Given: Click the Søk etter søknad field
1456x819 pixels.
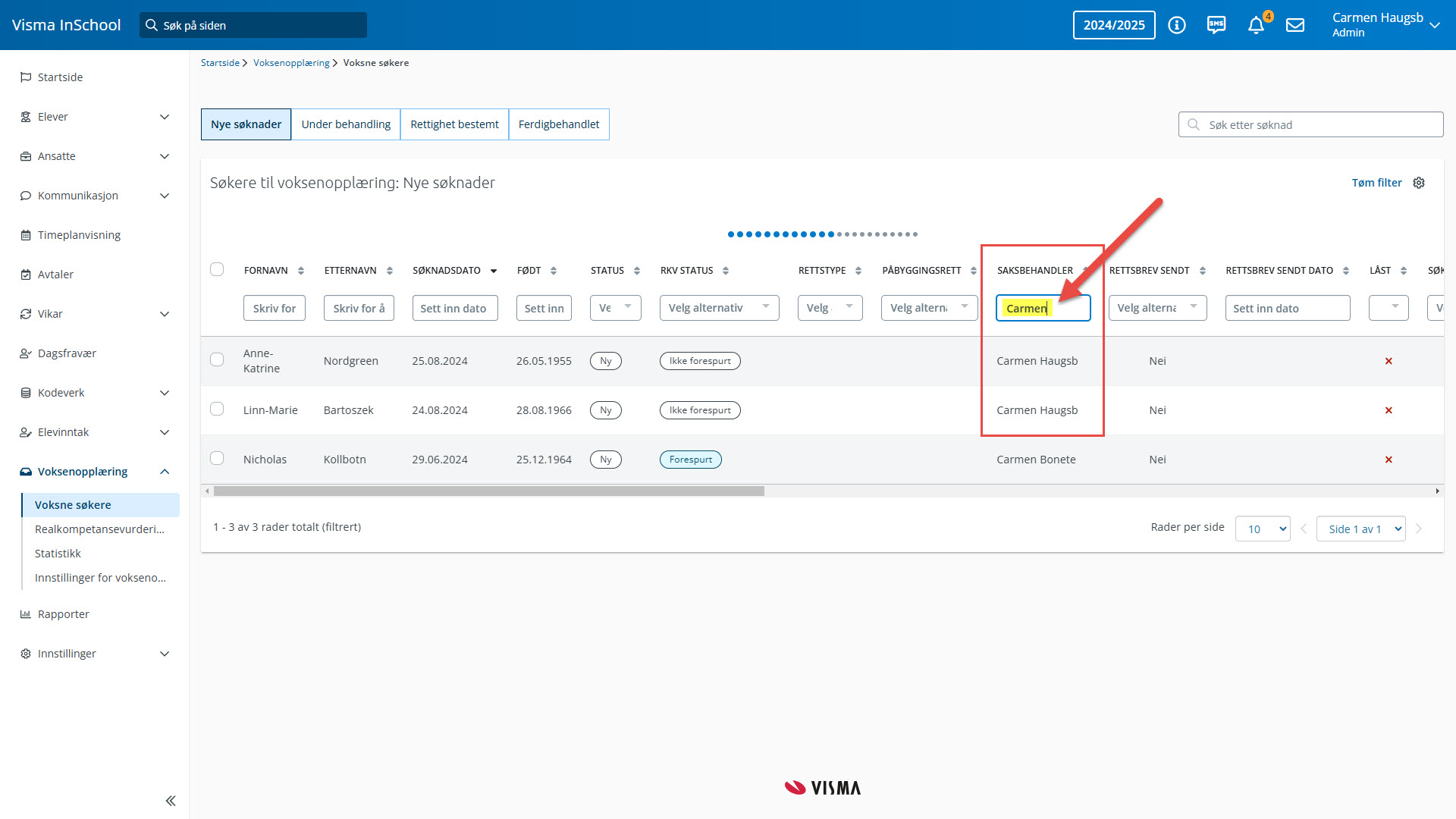Looking at the screenshot, I should (1319, 124).
